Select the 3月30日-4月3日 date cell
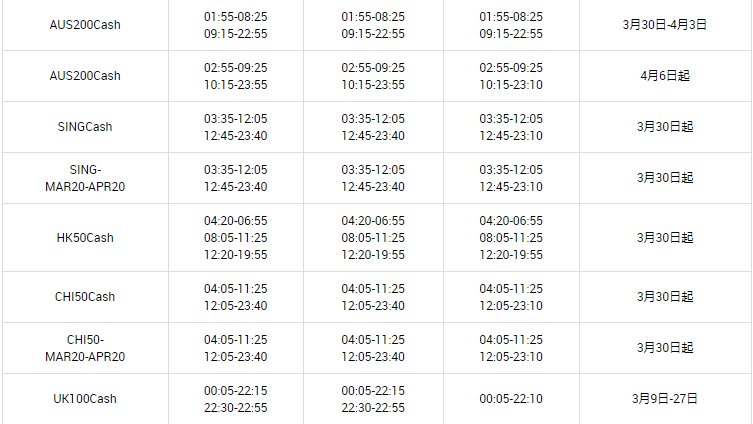The height and width of the screenshot is (424, 753). (664, 25)
